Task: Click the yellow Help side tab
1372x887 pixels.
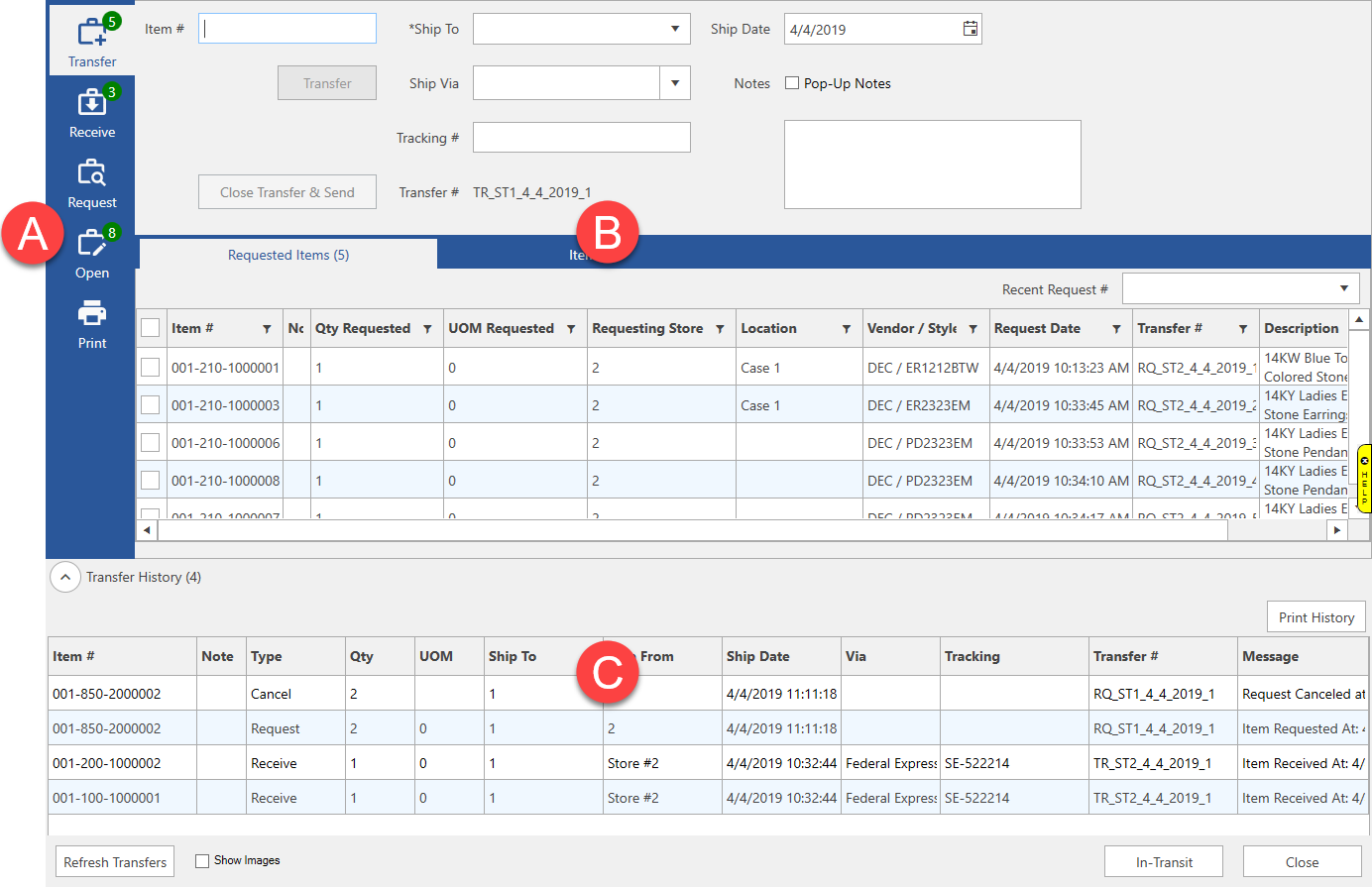Action: pyautogui.click(x=1364, y=479)
